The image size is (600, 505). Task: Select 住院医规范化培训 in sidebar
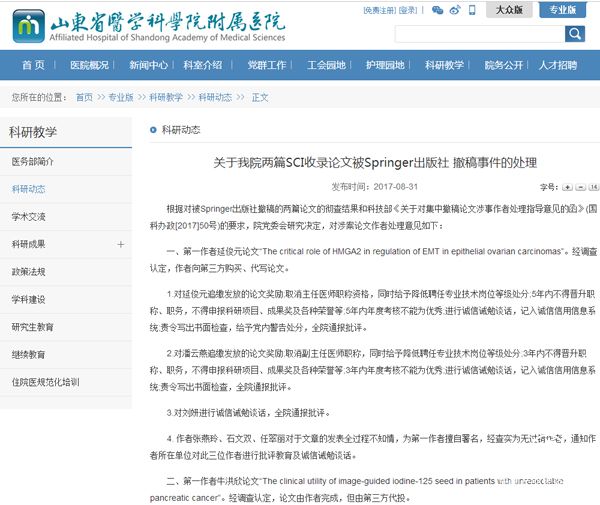66,382
